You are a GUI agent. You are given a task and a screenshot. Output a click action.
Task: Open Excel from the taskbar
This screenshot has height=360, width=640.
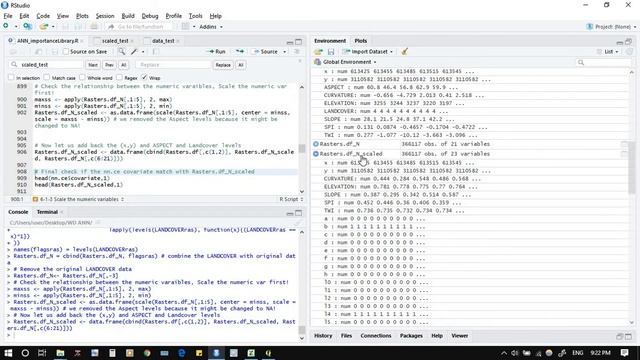(x=251, y=353)
